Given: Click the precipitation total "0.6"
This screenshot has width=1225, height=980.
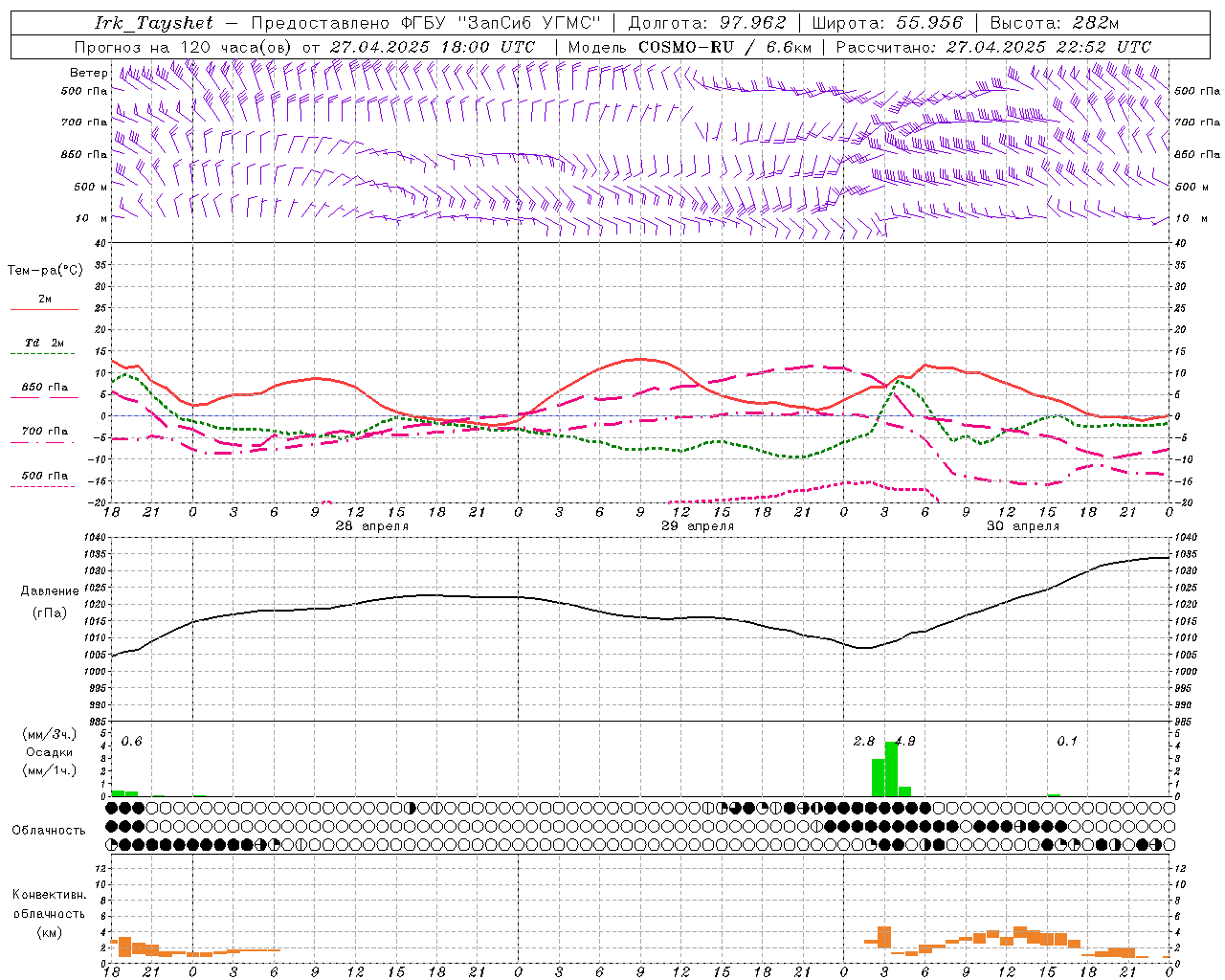Looking at the screenshot, I should point(131,742).
